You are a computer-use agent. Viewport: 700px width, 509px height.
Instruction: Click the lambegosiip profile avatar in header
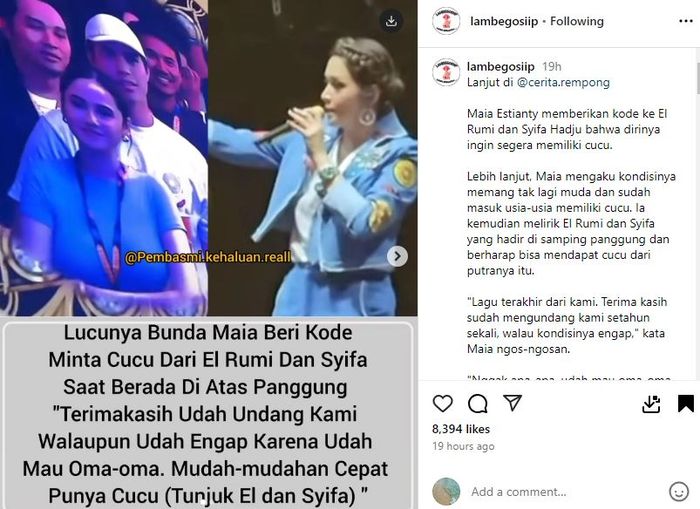coord(446,21)
